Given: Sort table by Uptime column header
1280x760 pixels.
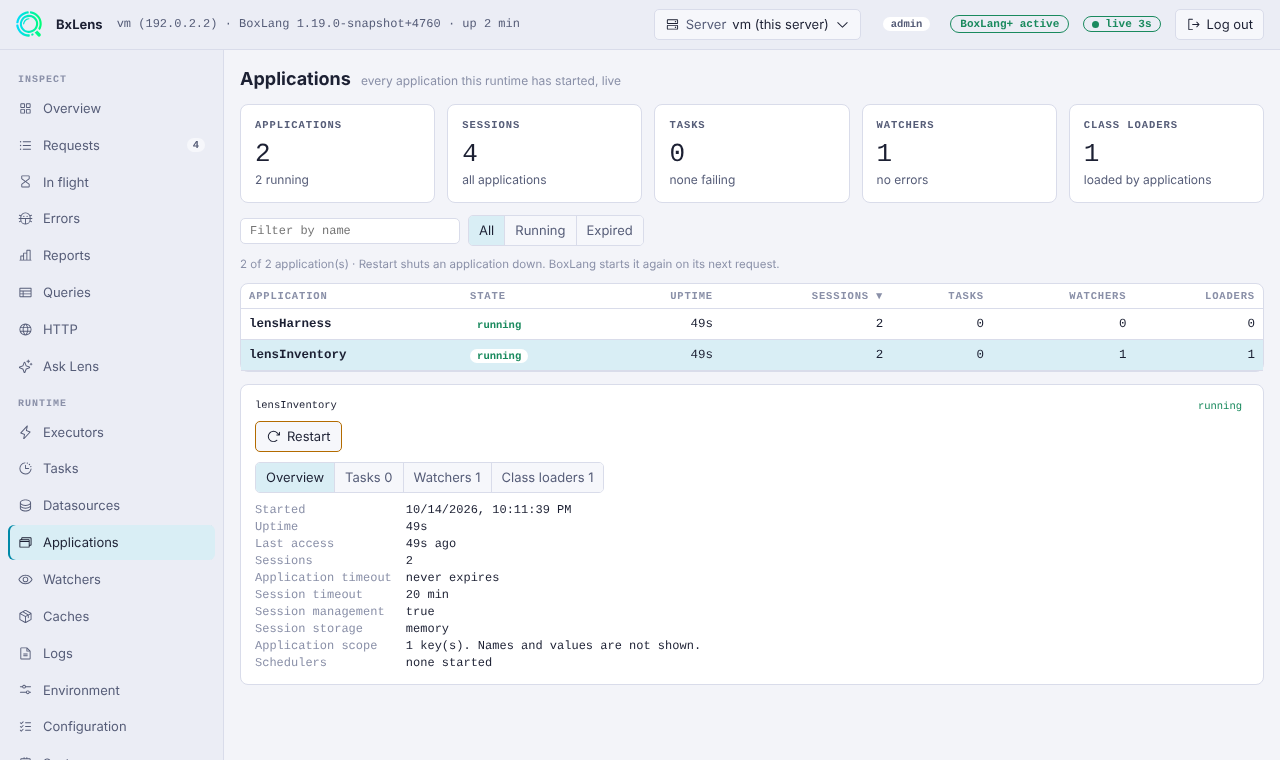Looking at the screenshot, I should [691, 296].
